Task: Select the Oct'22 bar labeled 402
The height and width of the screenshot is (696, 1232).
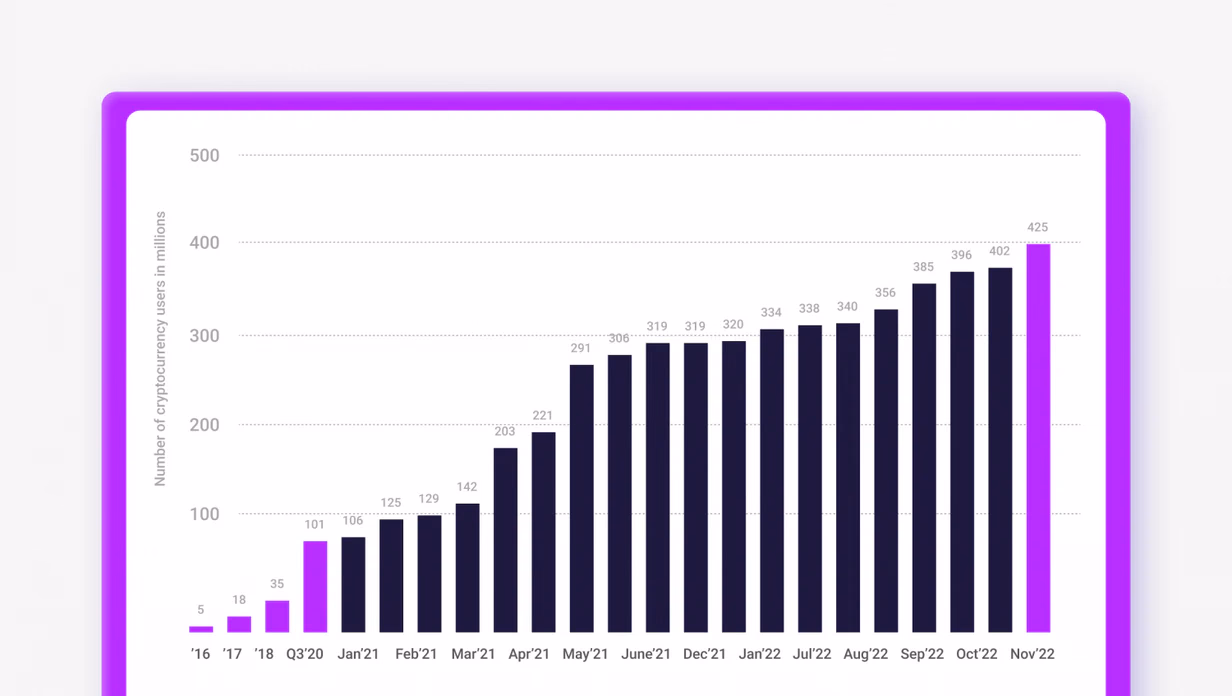Action: click(x=1000, y=450)
